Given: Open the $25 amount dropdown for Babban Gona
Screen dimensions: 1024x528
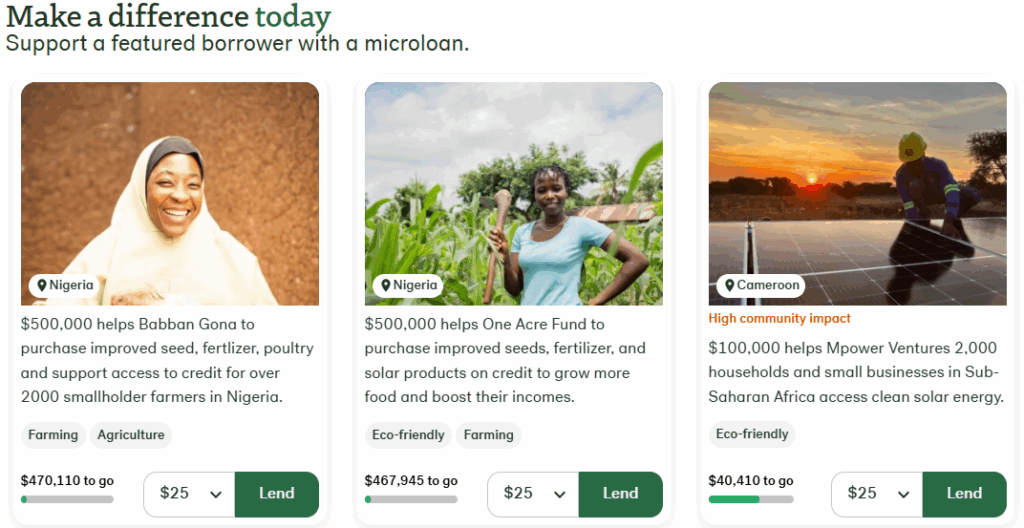Looking at the screenshot, I should (x=189, y=494).
